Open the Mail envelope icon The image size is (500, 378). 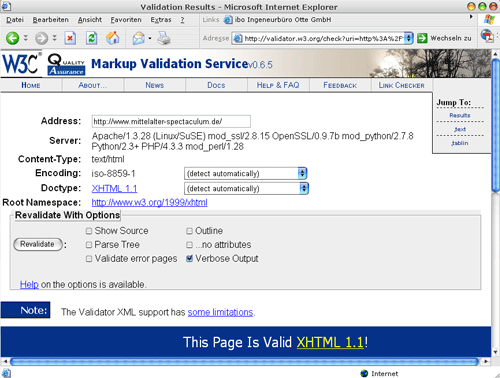138,38
